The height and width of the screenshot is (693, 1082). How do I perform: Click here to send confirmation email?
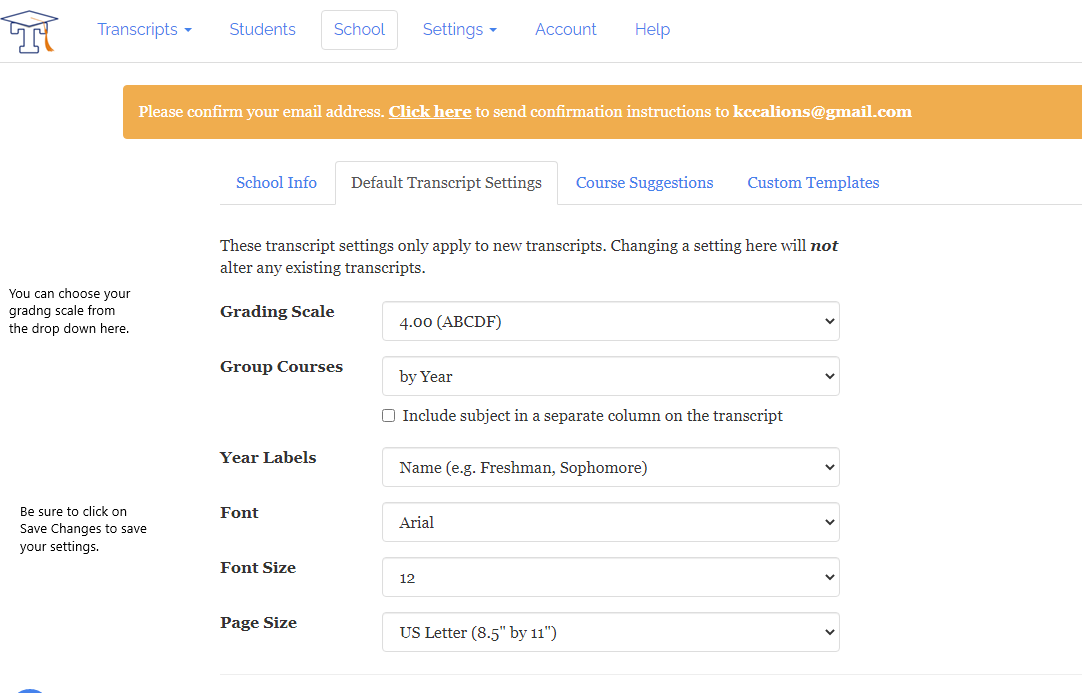pos(429,112)
